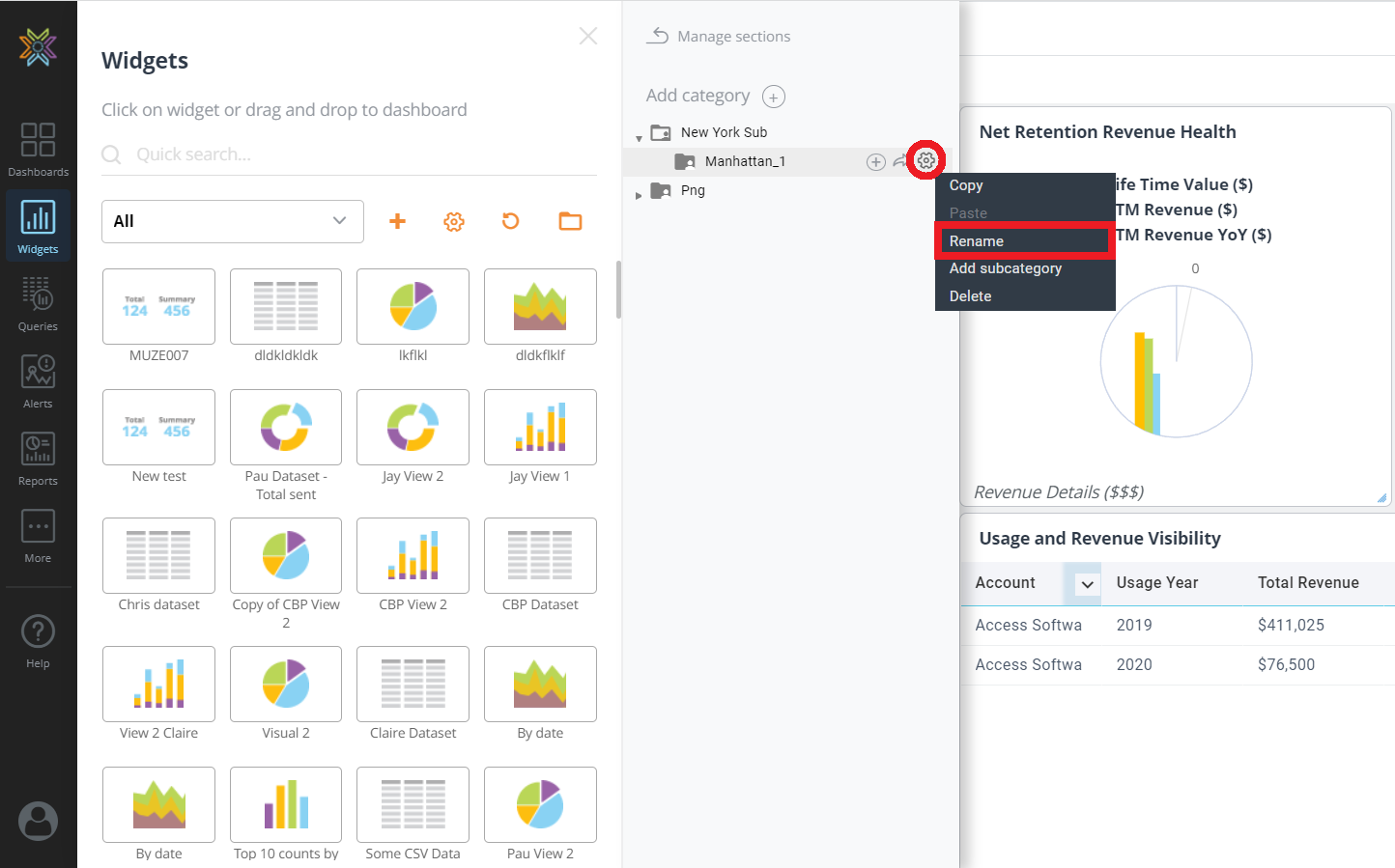This screenshot has width=1395, height=868.
Task: Choose Add subcategory menu option
Action: point(1006,268)
